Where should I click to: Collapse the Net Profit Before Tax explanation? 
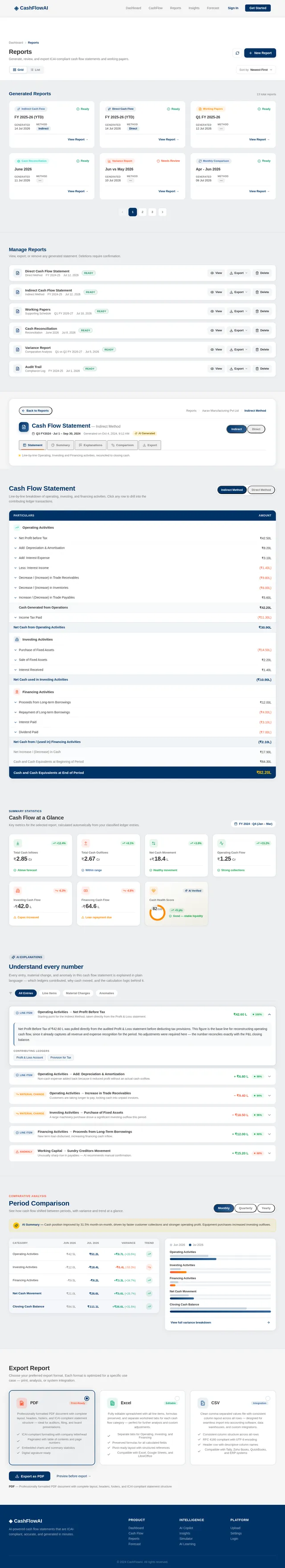[269, 1015]
